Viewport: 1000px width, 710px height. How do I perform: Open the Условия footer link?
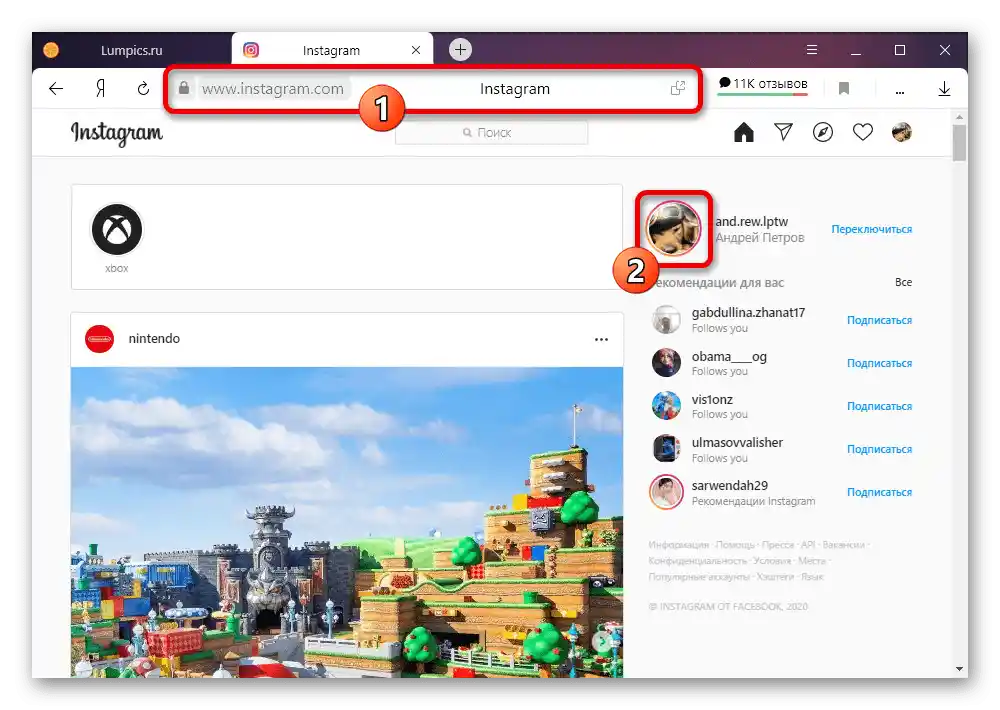coord(772,561)
